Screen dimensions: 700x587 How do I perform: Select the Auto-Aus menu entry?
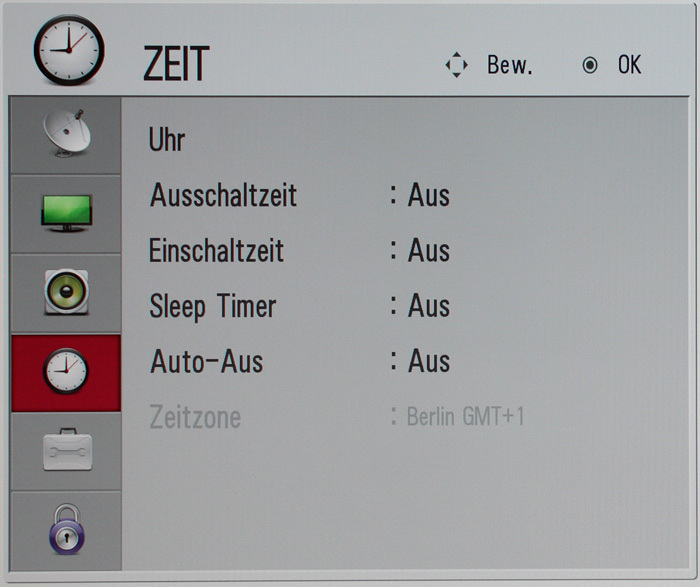point(207,361)
